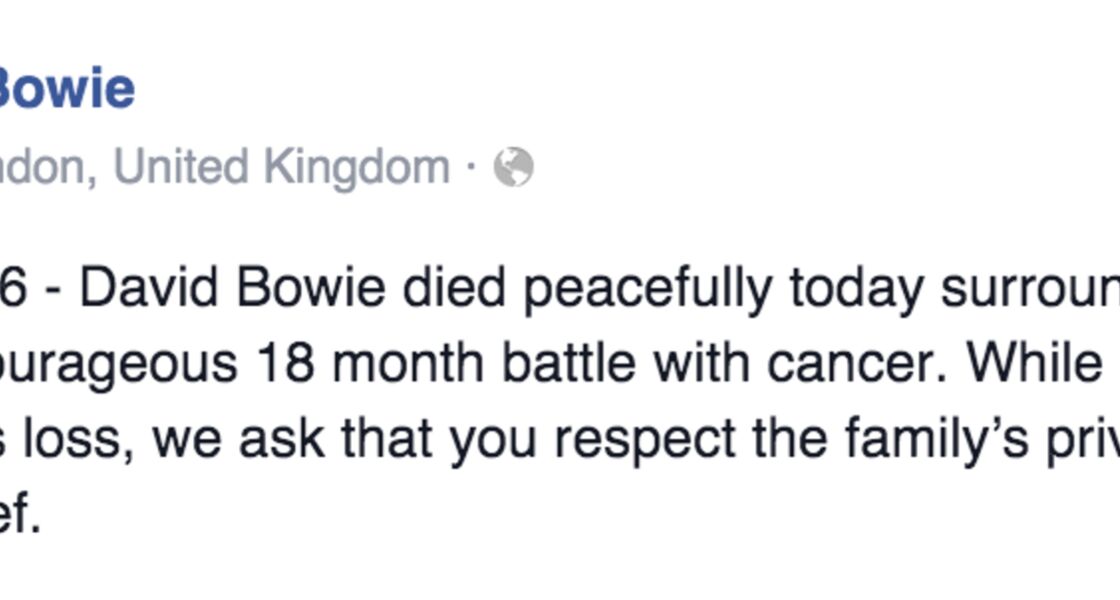Click 'David' in the post body text

pyautogui.click(x=149, y=288)
